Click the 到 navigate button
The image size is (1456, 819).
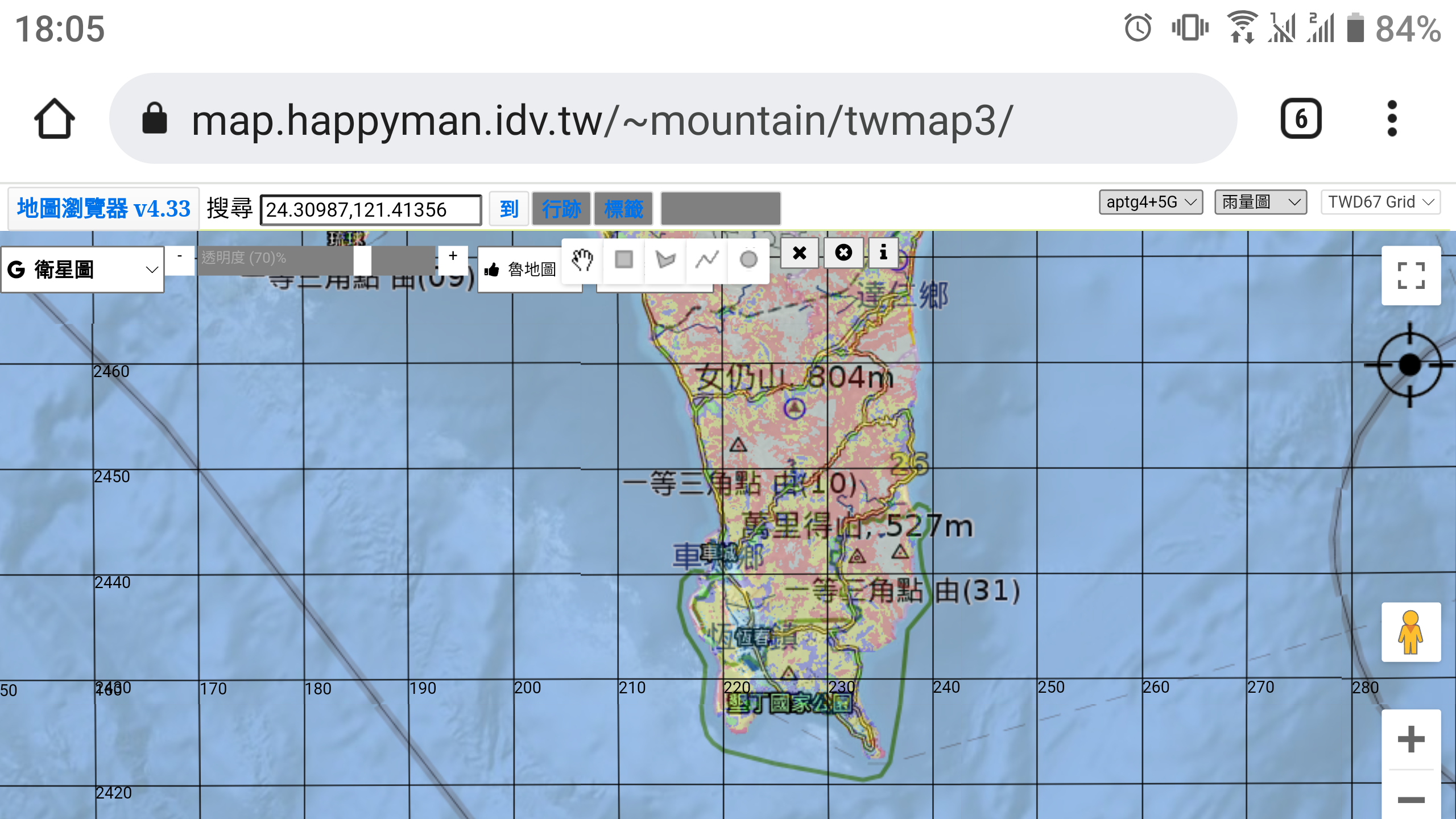[x=508, y=209]
